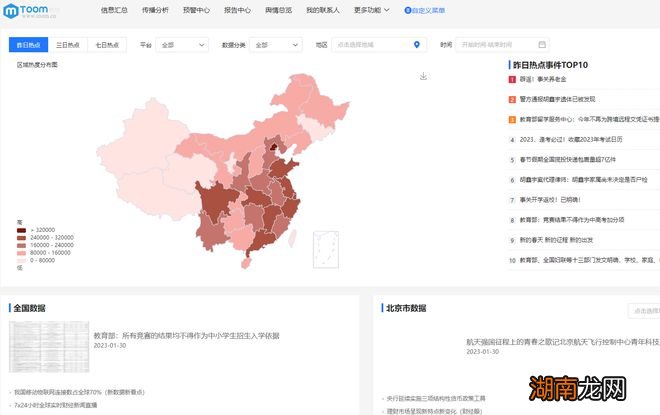The height and width of the screenshot is (415, 660).
Task: Open the menu item left of 我的联系人
Action: [x=278, y=10]
